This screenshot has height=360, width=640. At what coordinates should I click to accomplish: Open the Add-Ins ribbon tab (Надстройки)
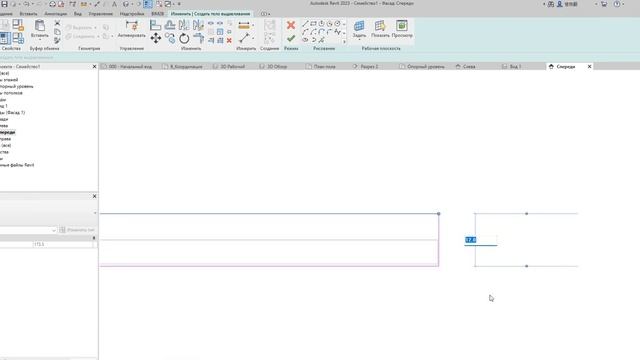coord(132,14)
